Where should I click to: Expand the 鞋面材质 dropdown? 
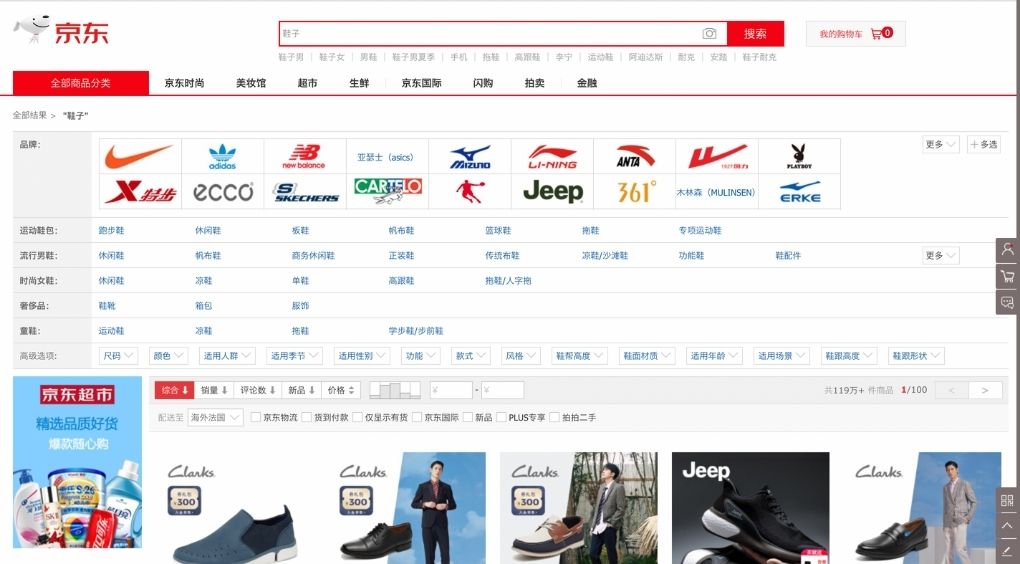pyautogui.click(x=647, y=356)
